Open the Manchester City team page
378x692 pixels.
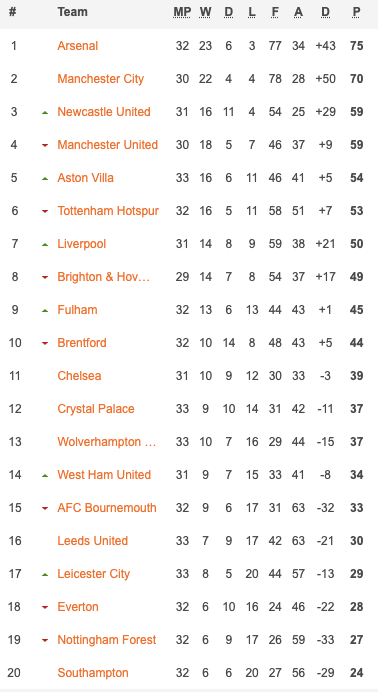tap(101, 79)
